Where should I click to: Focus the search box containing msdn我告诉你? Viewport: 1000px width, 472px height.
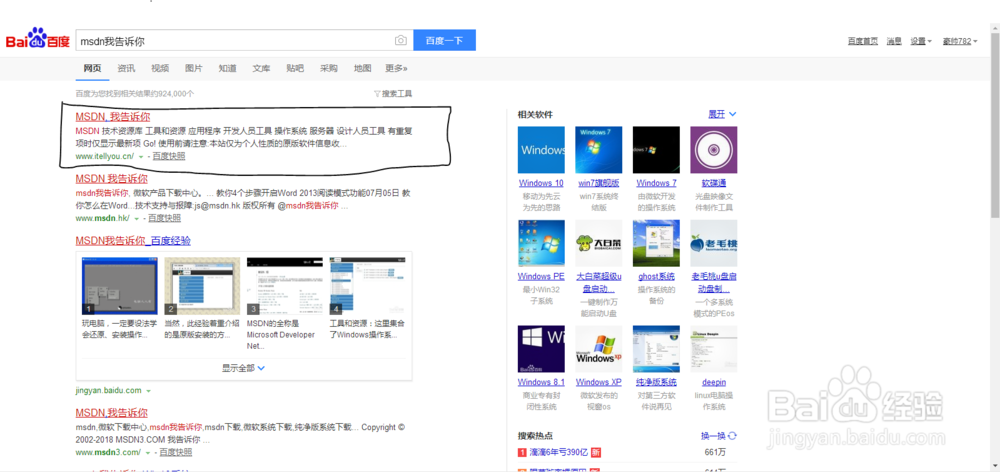point(244,40)
